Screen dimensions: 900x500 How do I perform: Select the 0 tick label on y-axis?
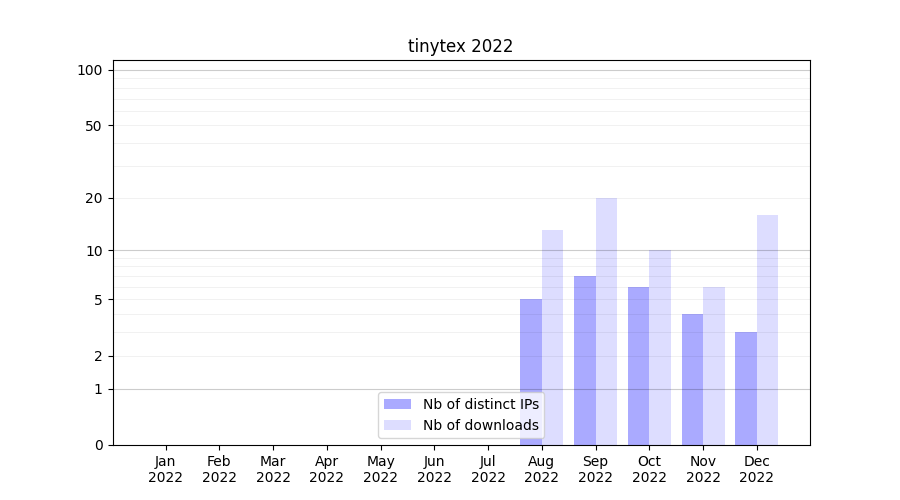(98, 445)
